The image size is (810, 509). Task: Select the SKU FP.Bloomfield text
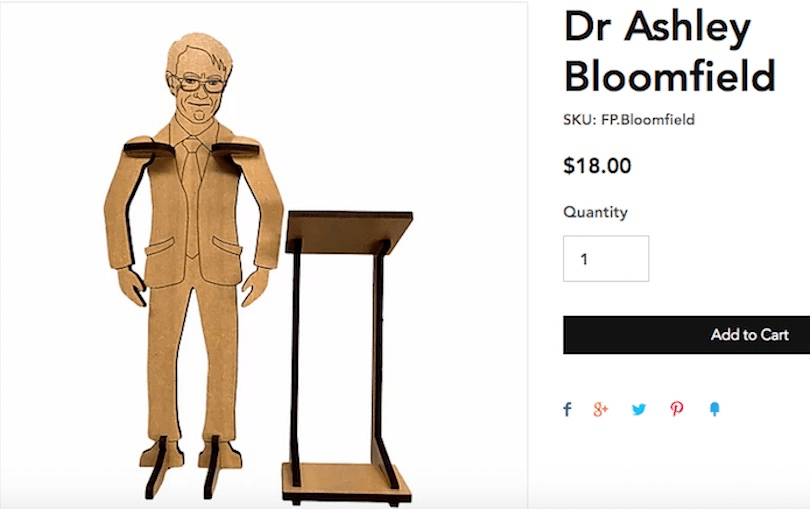pyautogui.click(x=629, y=120)
